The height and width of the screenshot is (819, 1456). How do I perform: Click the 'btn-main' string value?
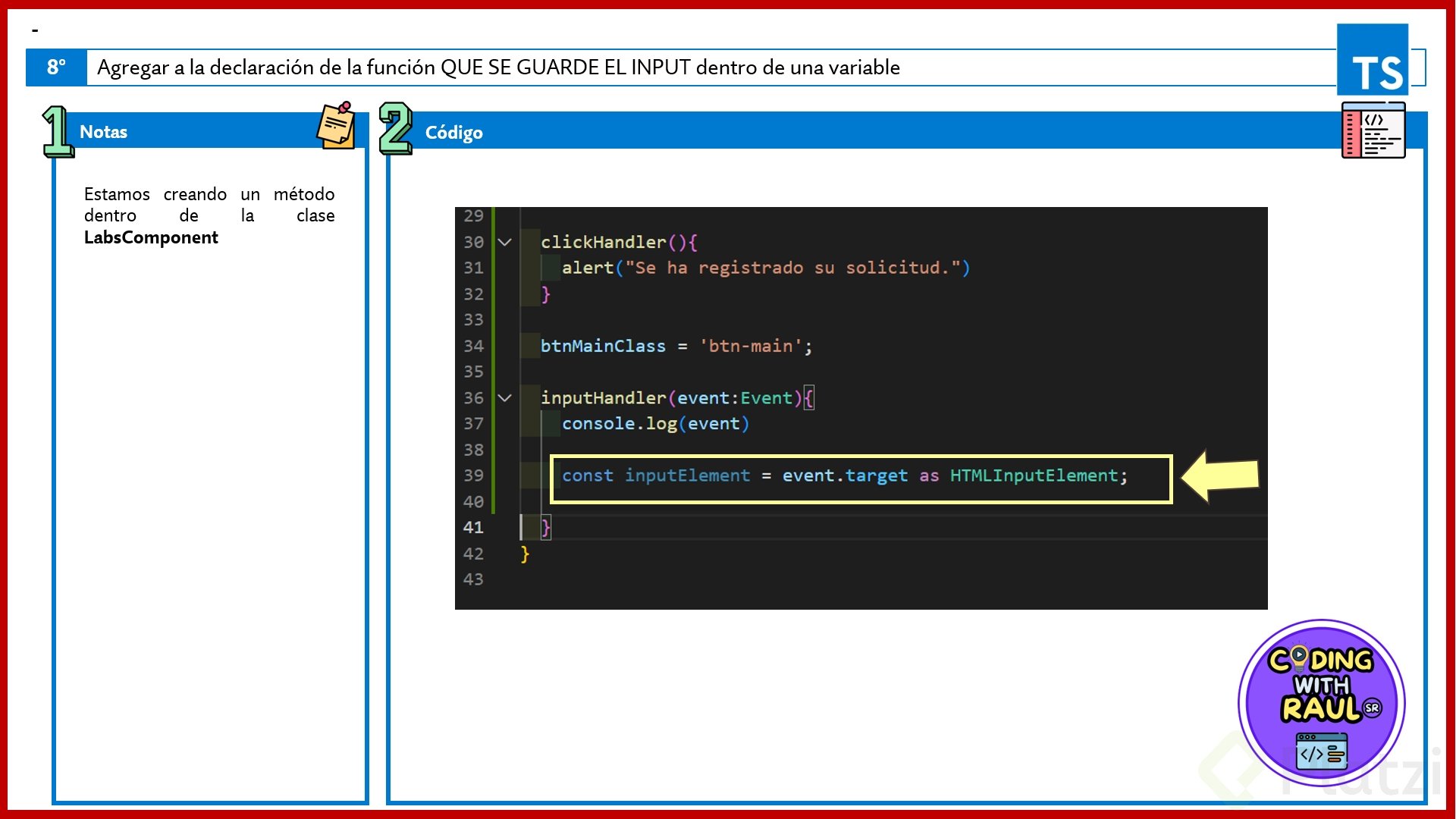point(750,347)
